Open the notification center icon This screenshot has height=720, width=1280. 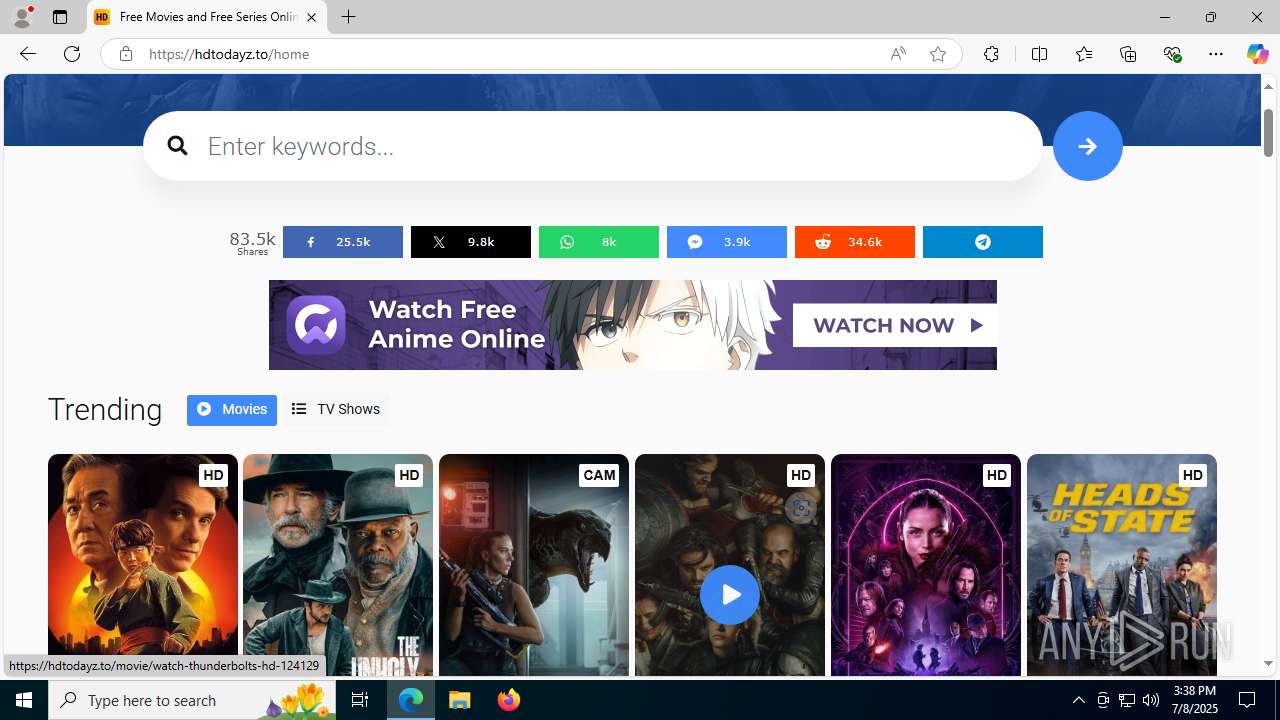pos(1248,700)
